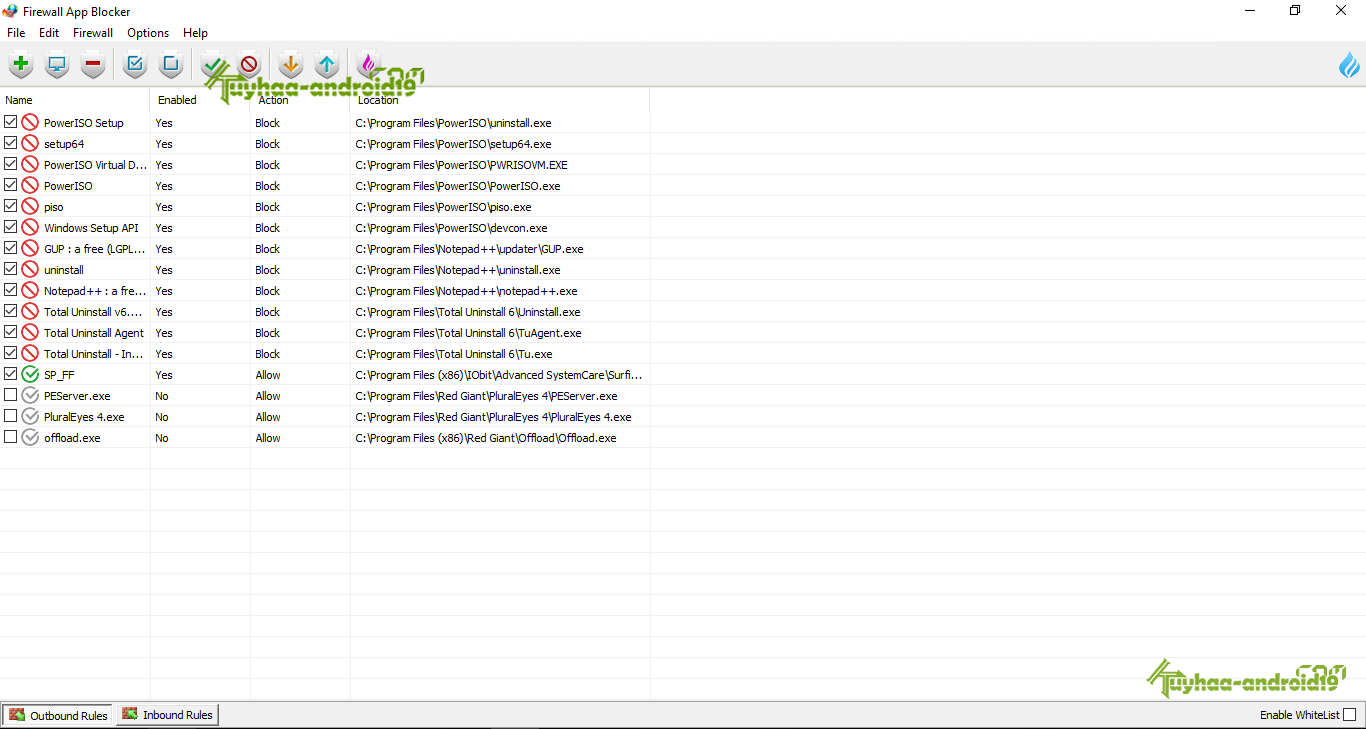This screenshot has height=729, width=1366.
Task: Click the Check selected items toolbar icon
Action: [x=135, y=66]
